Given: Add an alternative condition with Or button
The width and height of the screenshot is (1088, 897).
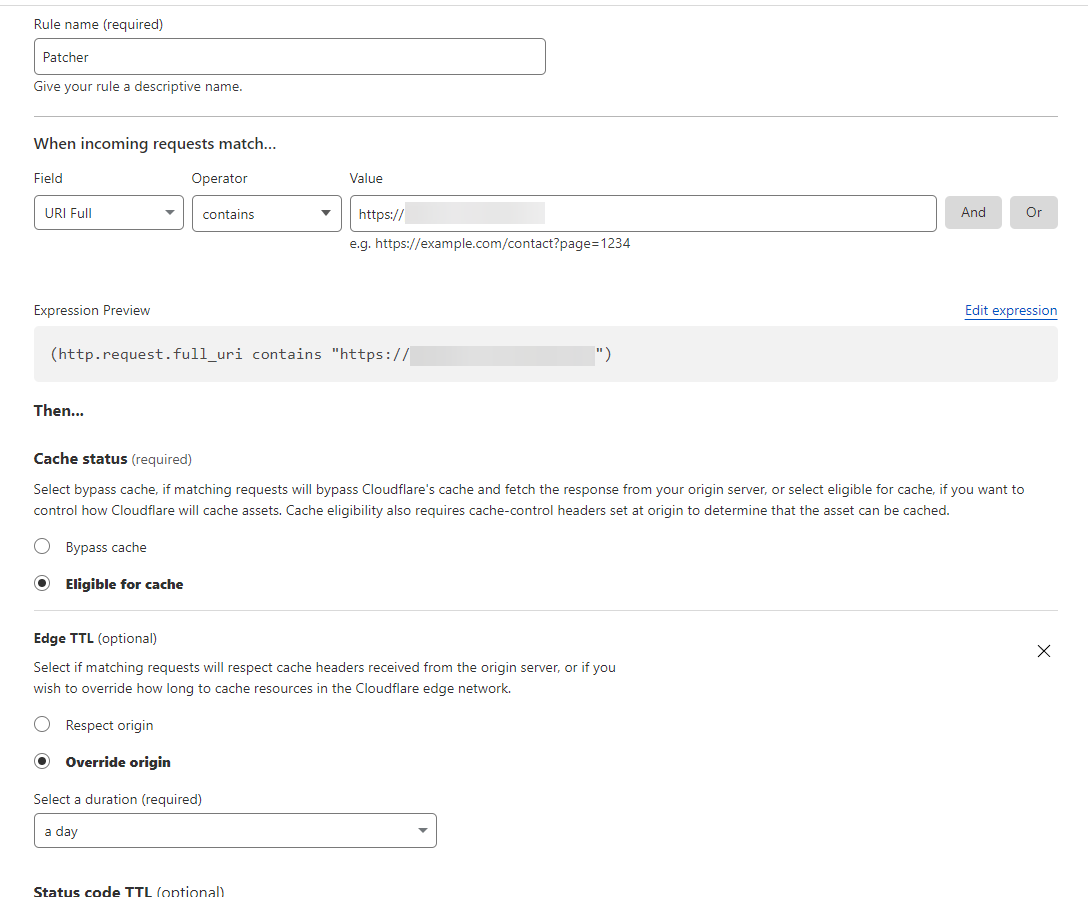Looking at the screenshot, I should [x=1033, y=212].
